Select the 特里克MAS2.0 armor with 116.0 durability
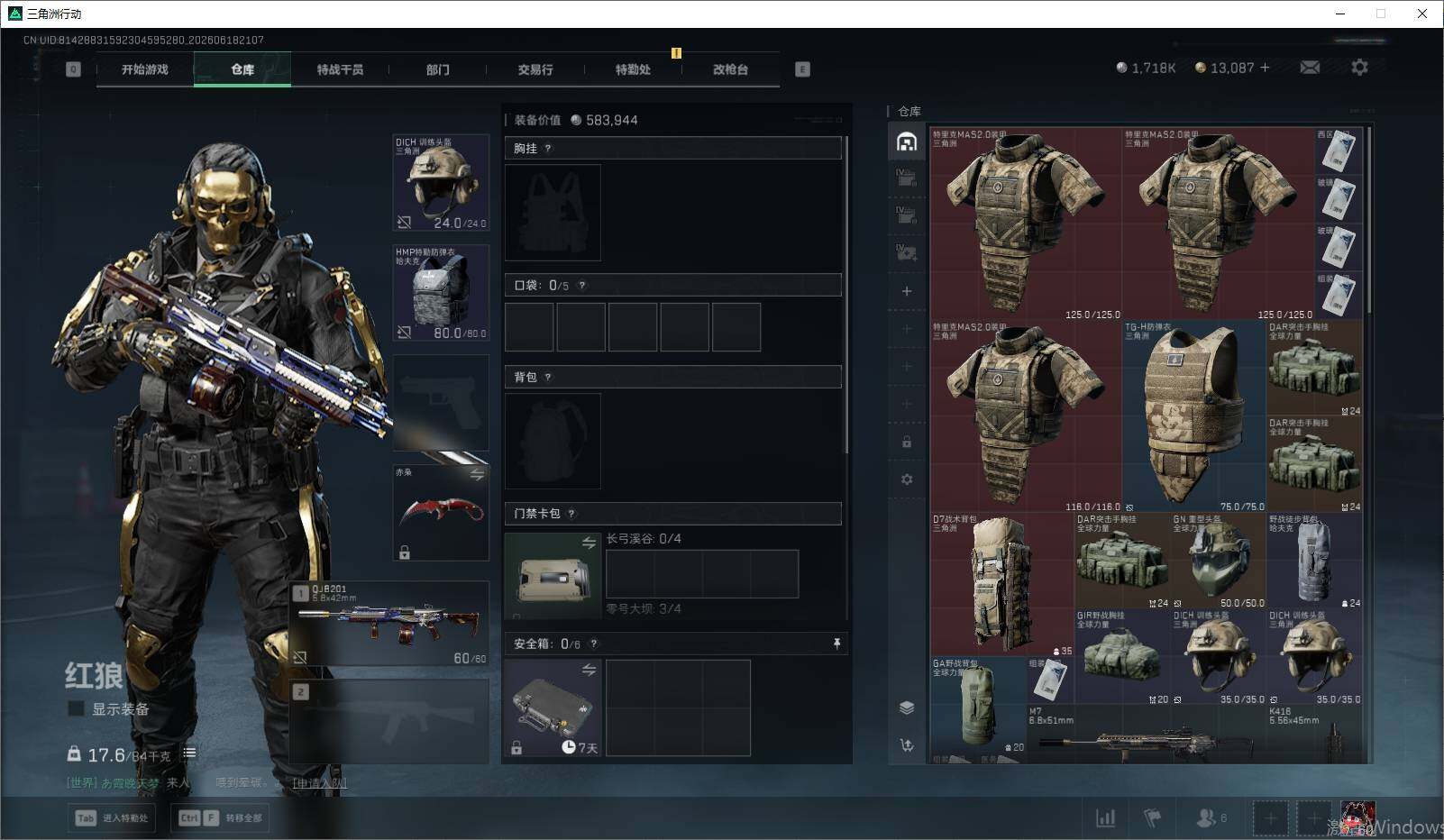The height and width of the screenshot is (840, 1444). (x=1027, y=416)
